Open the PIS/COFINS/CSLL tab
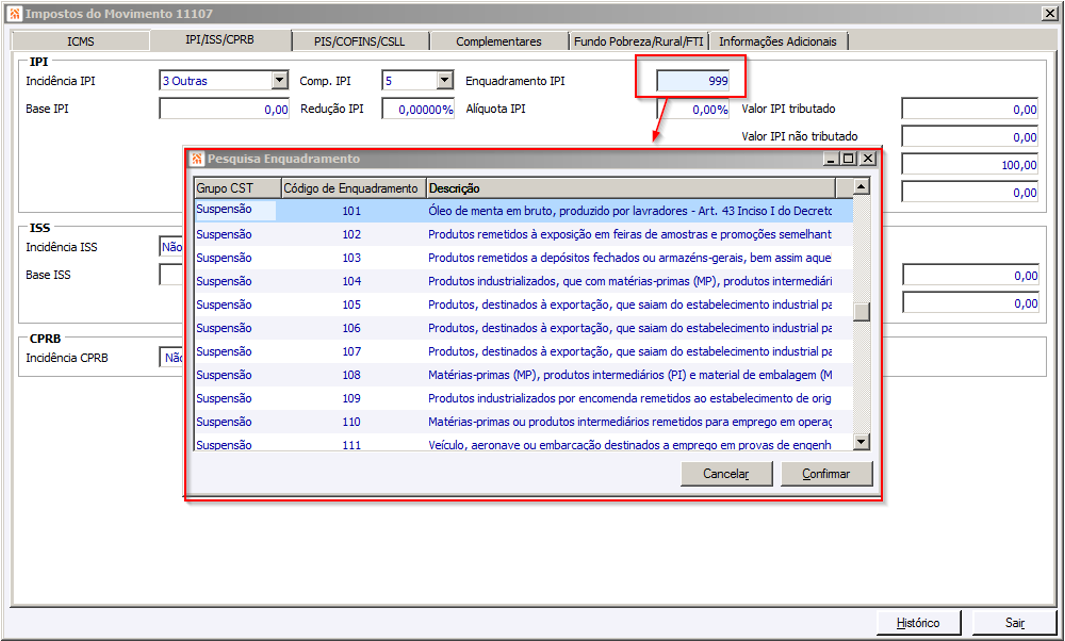This screenshot has height=641, width=1065. tap(359, 41)
